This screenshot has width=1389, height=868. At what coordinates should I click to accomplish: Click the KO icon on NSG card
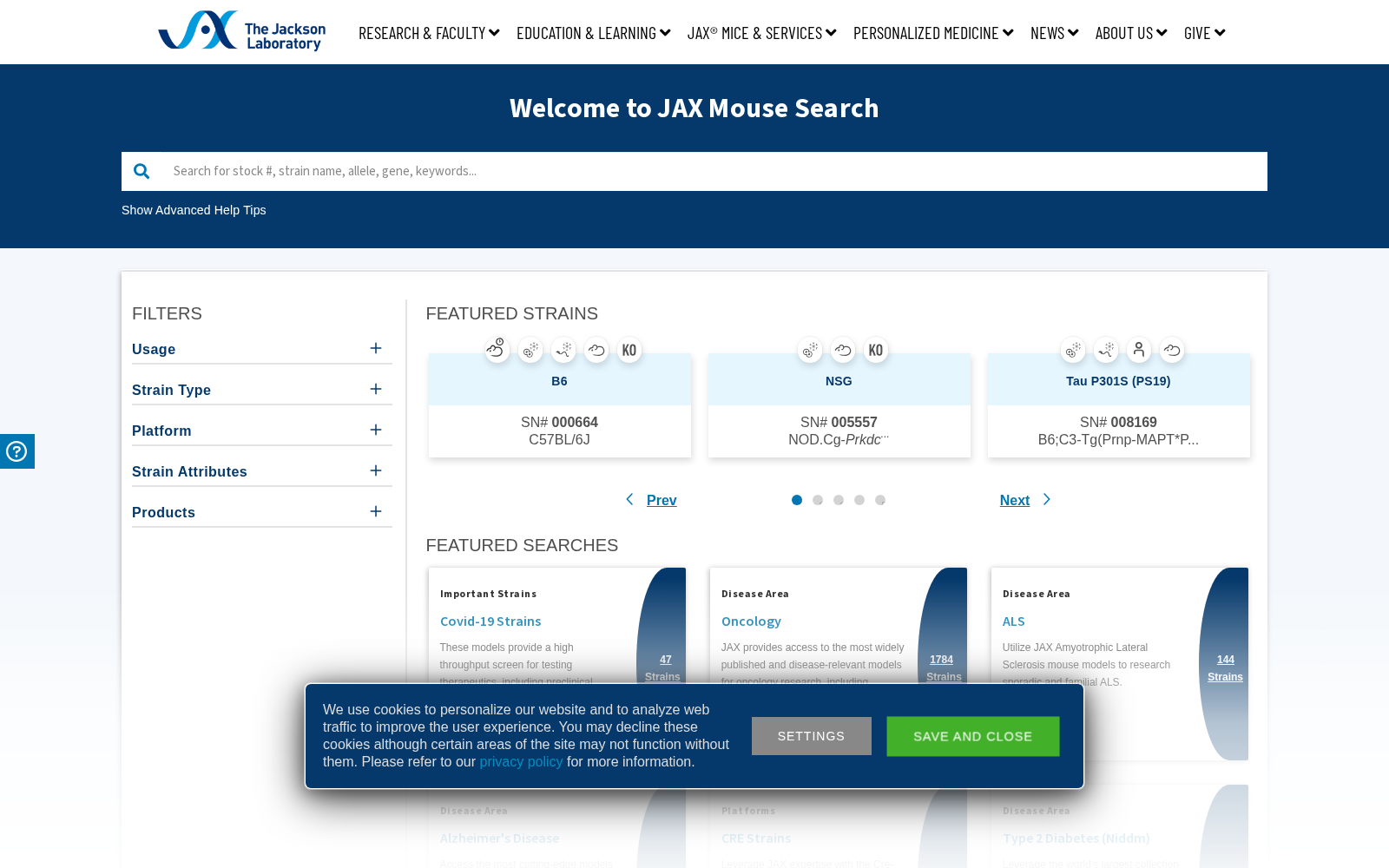click(x=876, y=350)
